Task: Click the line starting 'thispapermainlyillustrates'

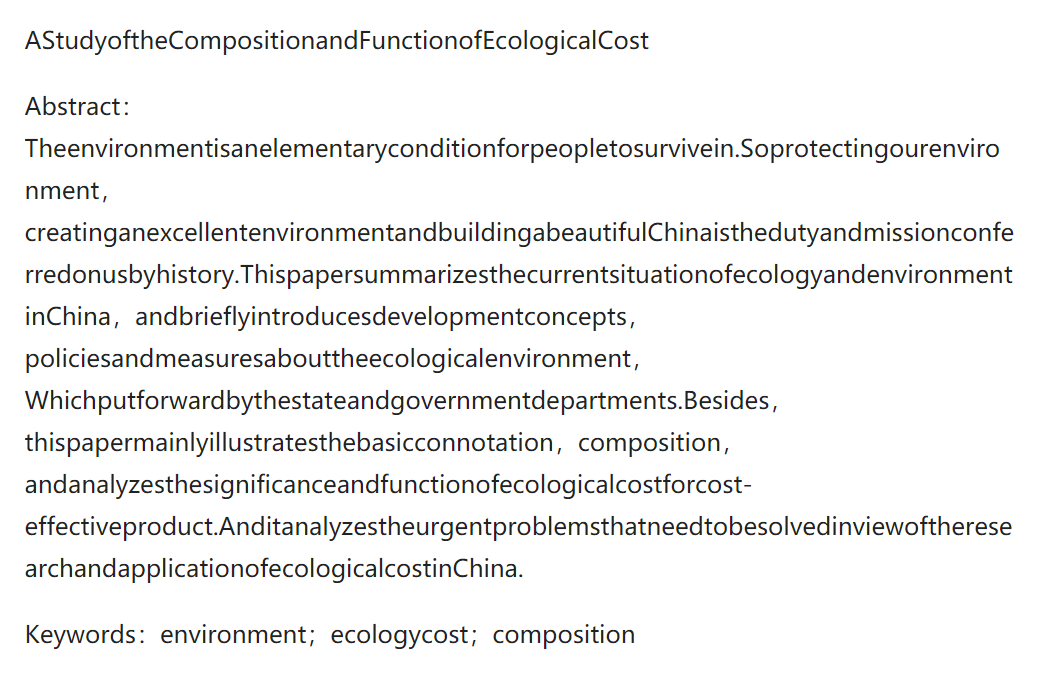Action: (x=289, y=443)
